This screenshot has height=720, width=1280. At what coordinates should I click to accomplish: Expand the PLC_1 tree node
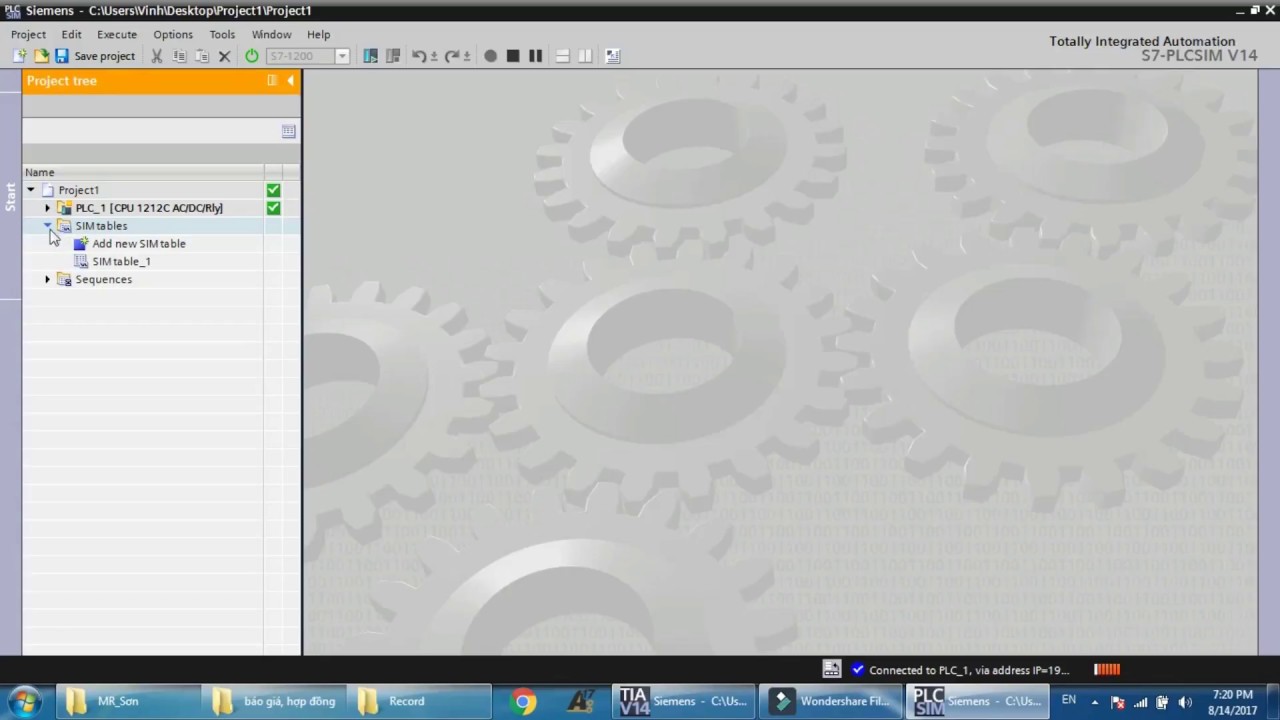point(47,208)
